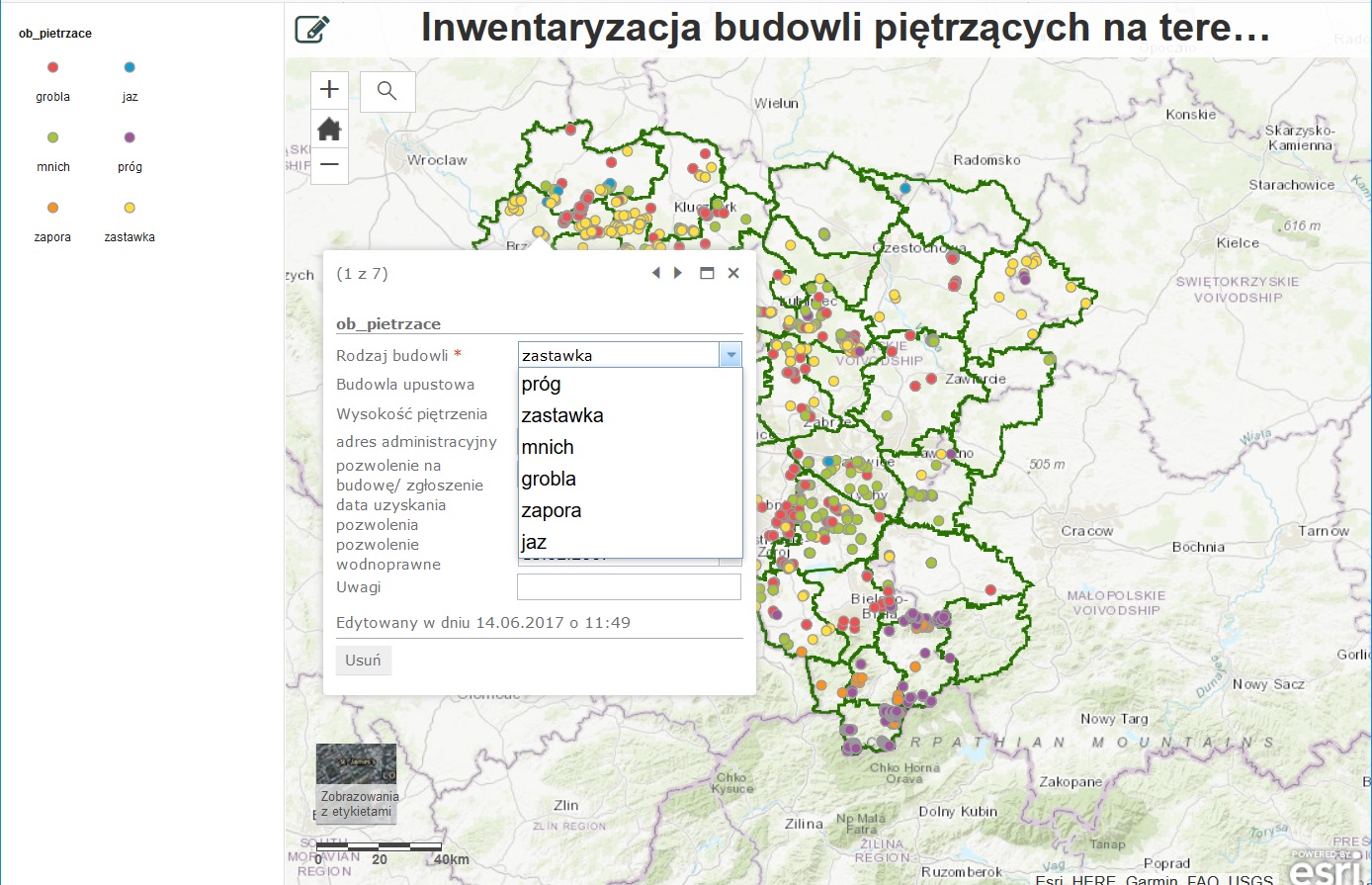This screenshot has width=1372, height=885.
Task: Click the purple próg legend symbol
Action: click(x=129, y=137)
